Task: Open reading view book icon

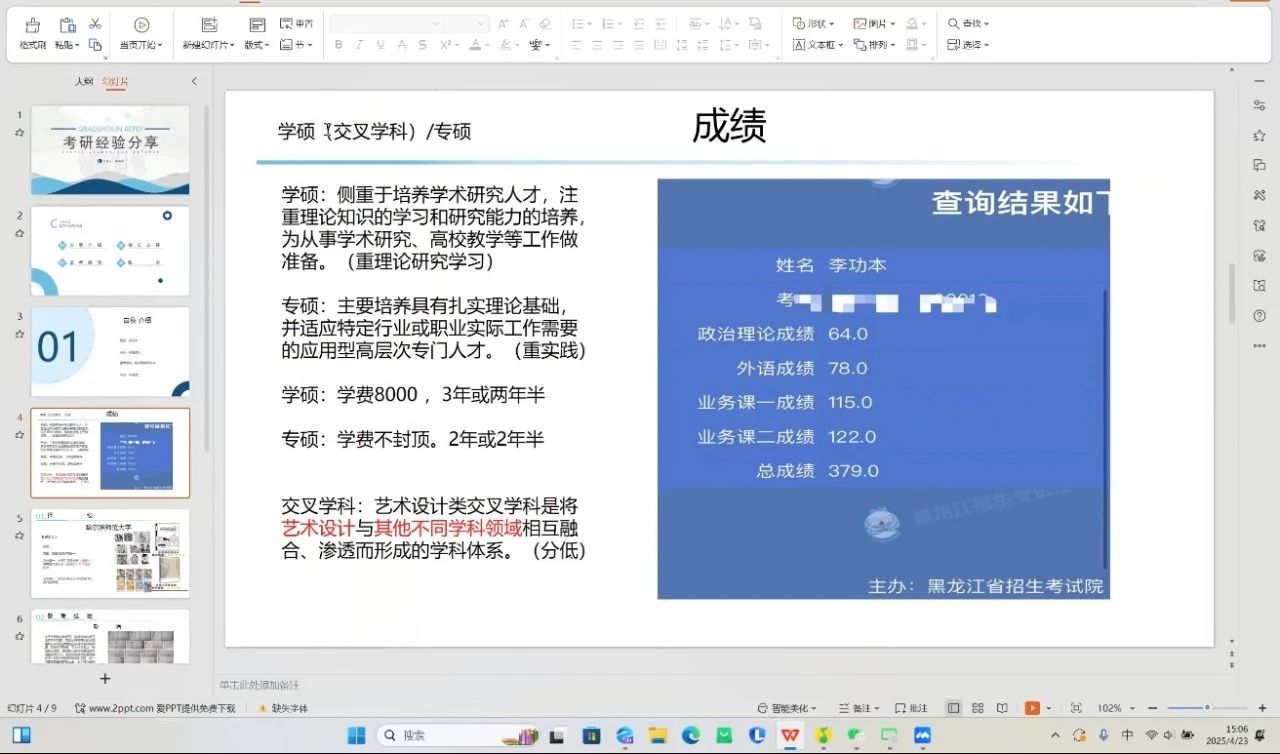Action: click(1002, 708)
